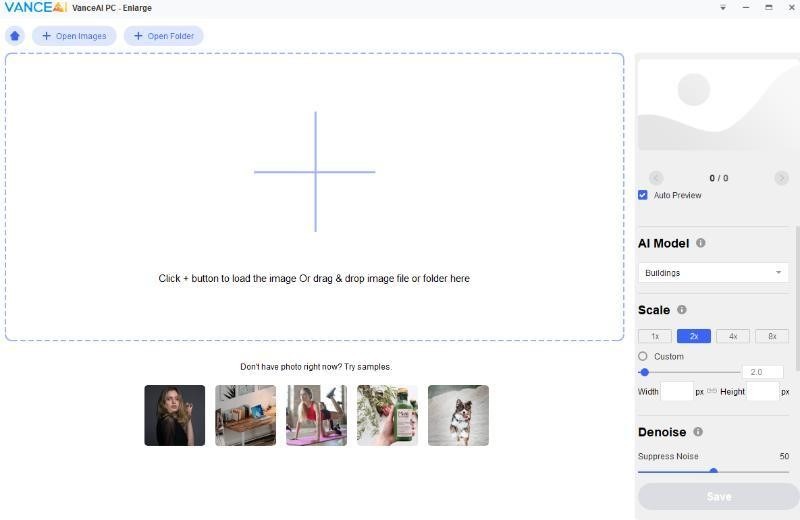The image size is (800, 520).
Task: Click the Open Folder button
Action: 164,36
